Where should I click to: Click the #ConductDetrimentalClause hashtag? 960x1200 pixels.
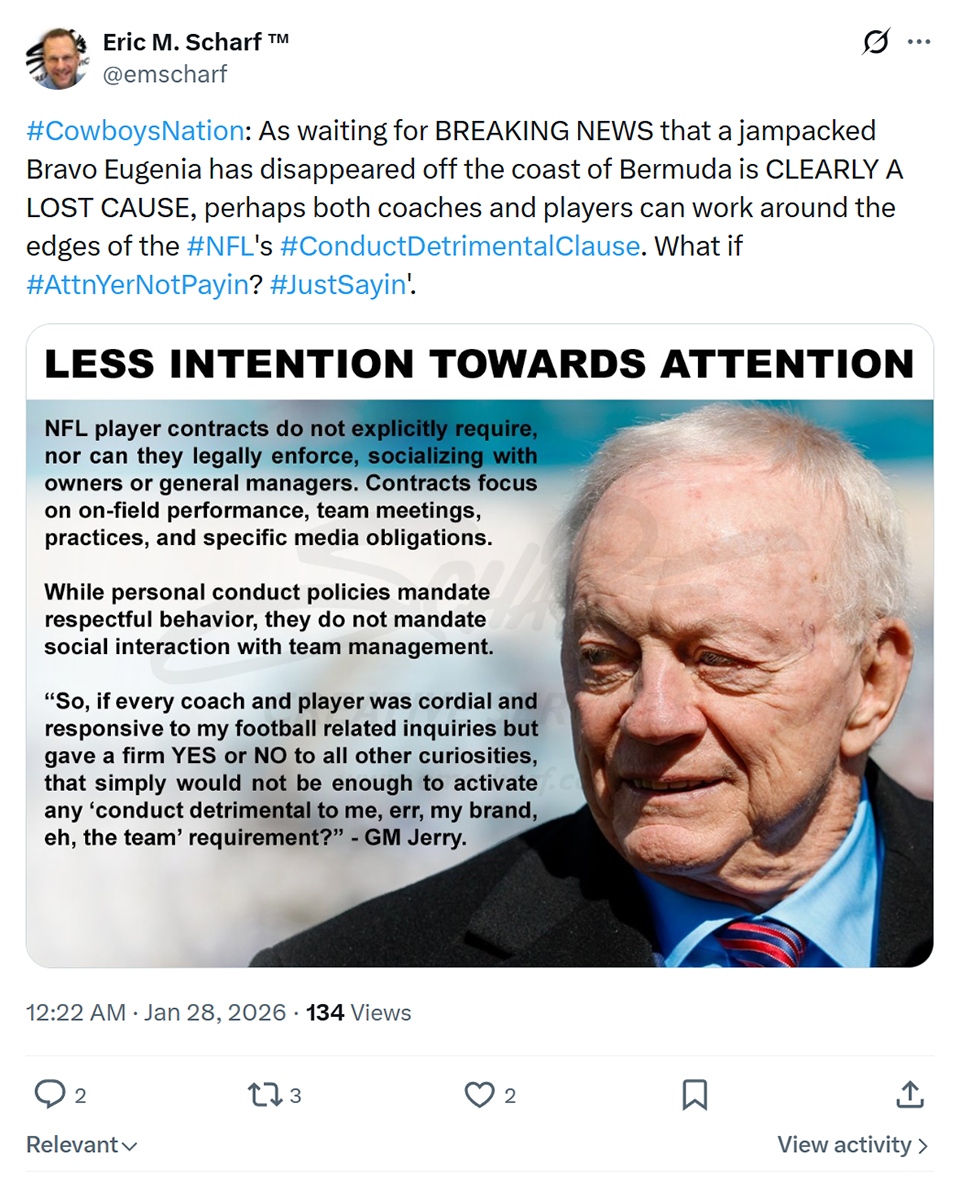click(459, 246)
